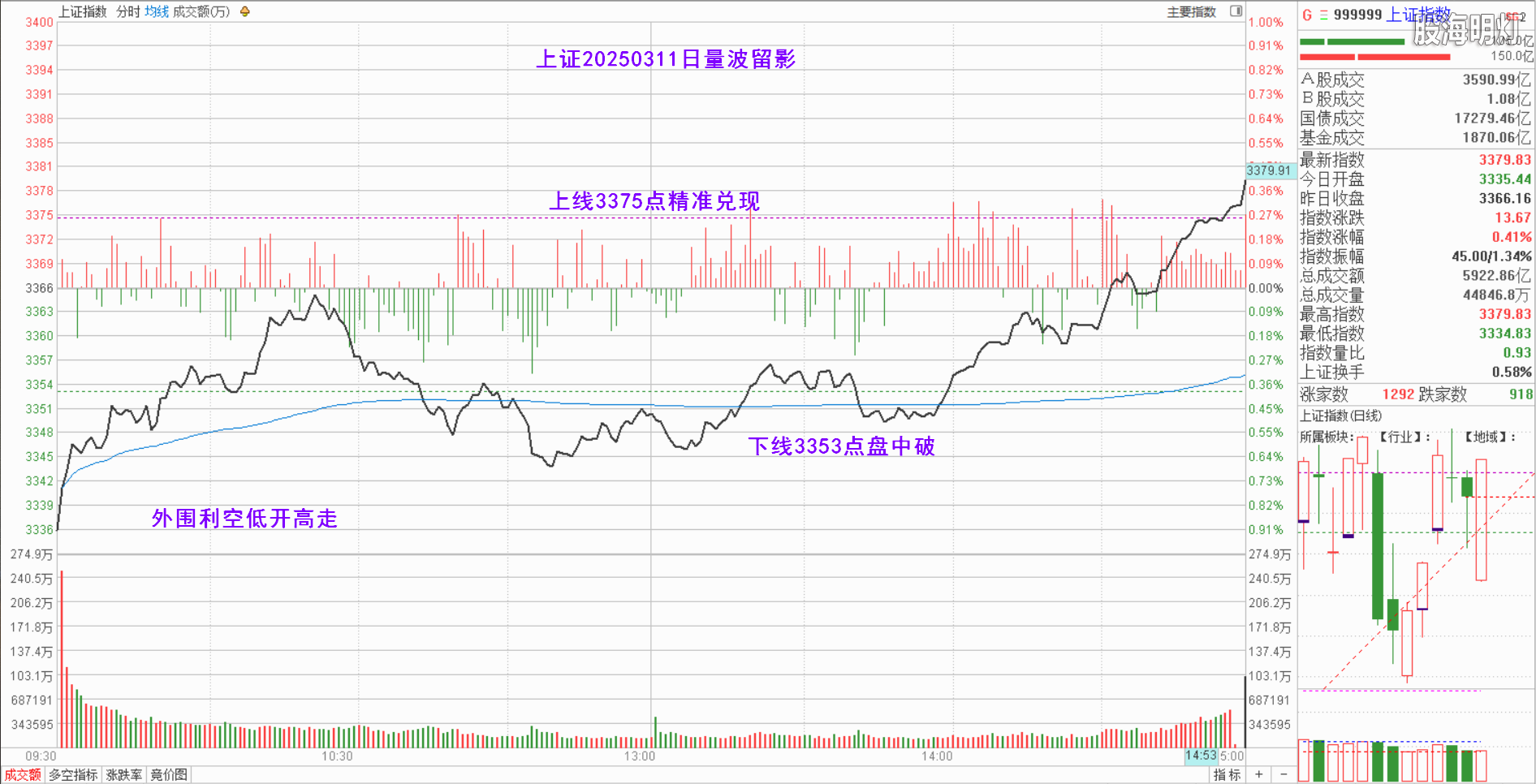The height and width of the screenshot is (784, 1536).
Task: Click the red G icon before 999999
Action: click(1307, 15)
